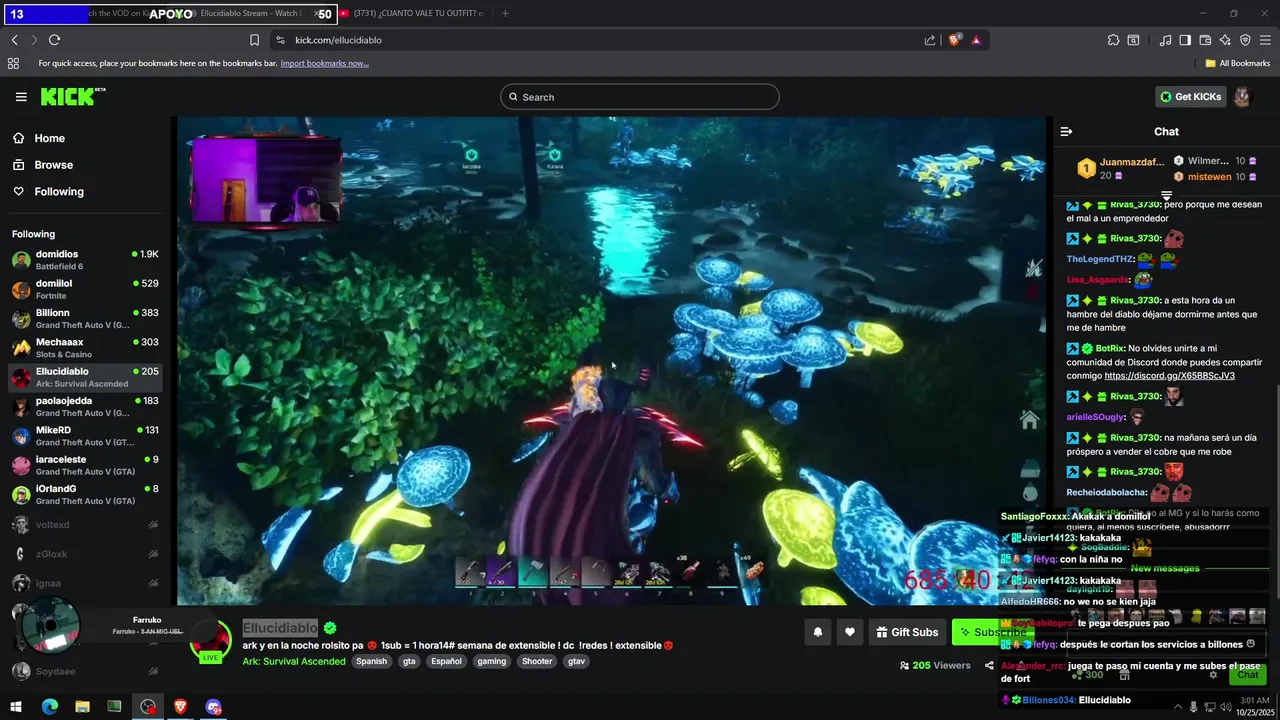Click the Get KICKs button
This screenshot has height=720, width=1280.
coord(1191,97)
